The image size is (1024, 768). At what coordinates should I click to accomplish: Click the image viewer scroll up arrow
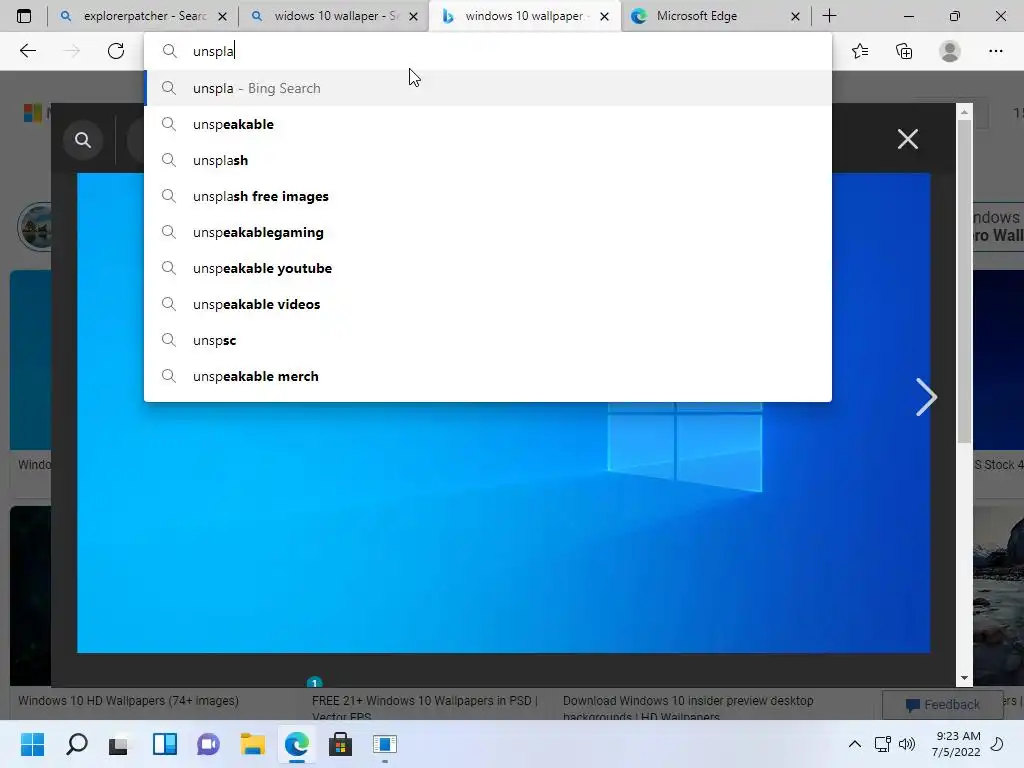click(964, 112)
